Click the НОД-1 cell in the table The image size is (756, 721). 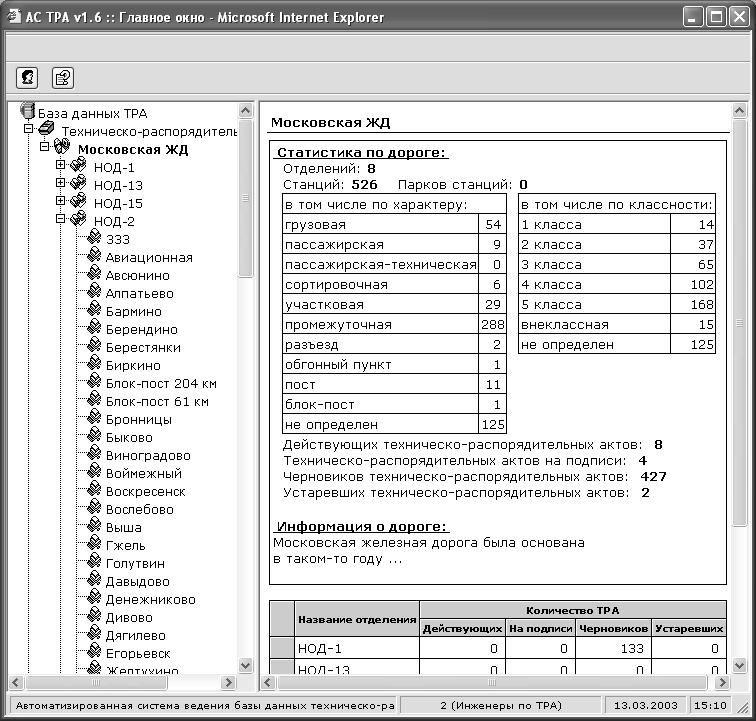click(x=357, y=648)
